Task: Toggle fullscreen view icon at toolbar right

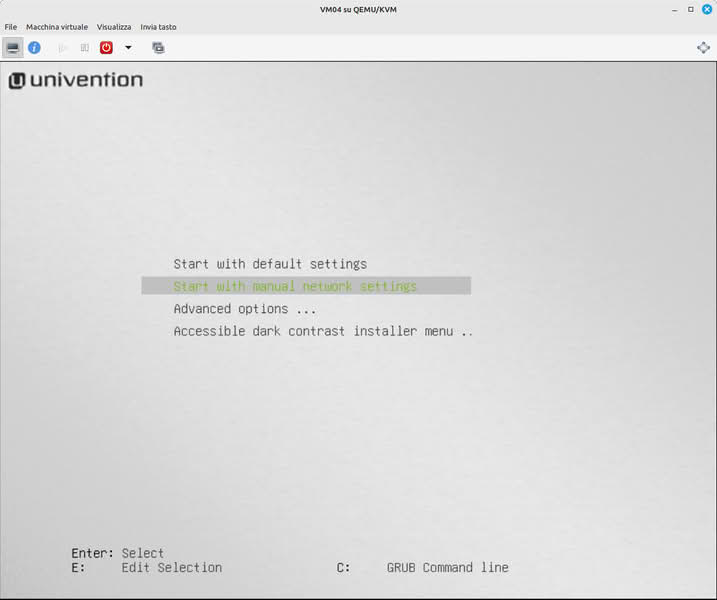Action: pos(703,48)
